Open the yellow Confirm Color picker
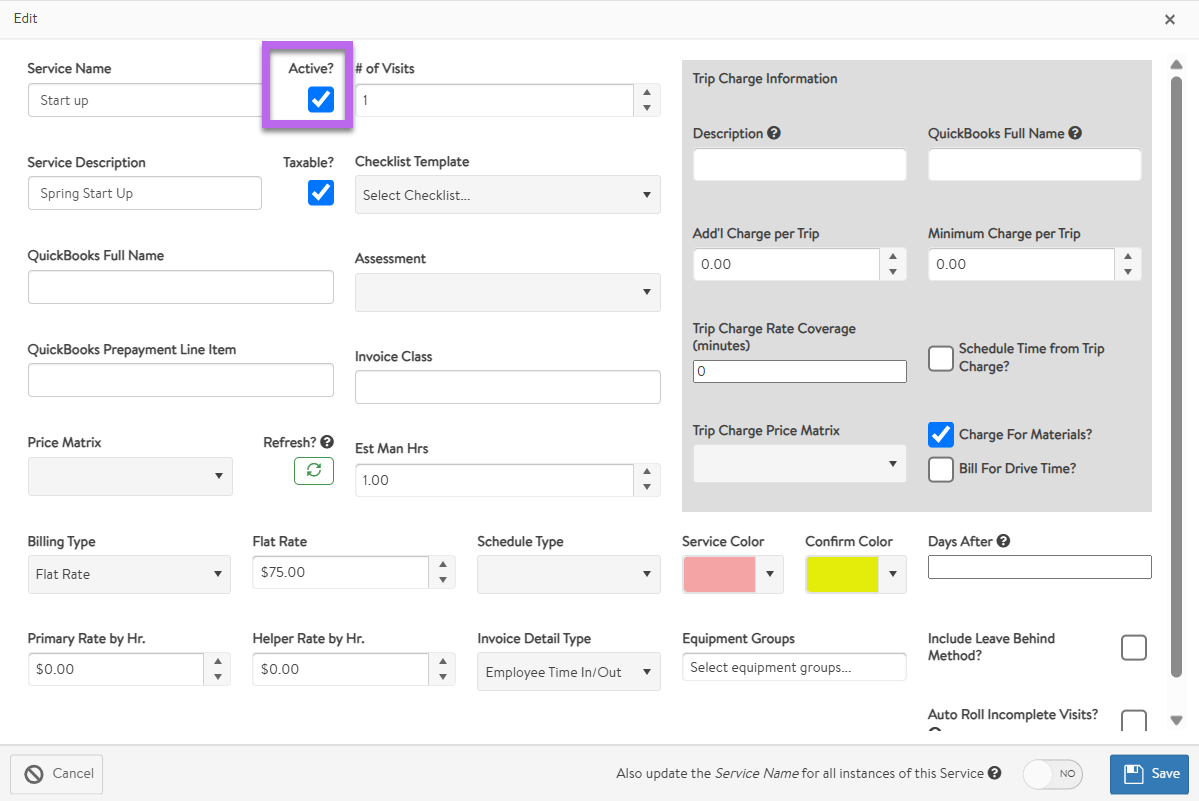Image resolution: width=1199 pixels, height=801 pixels. click(x=855, y=574)
